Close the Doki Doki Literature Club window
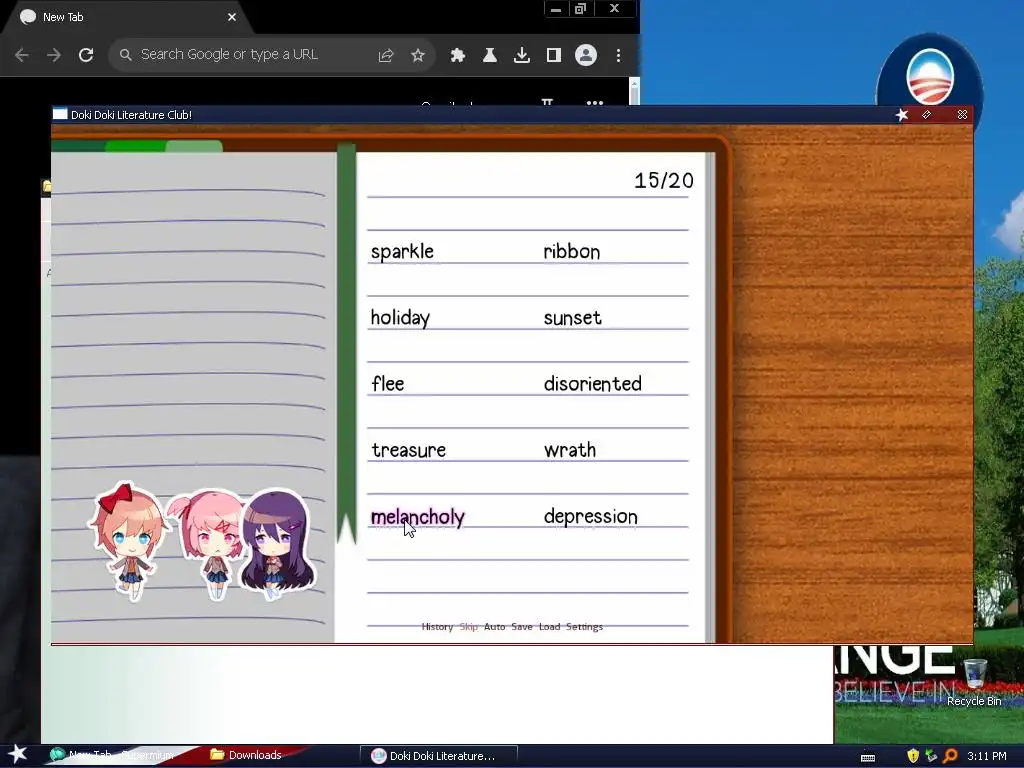The height and width of the screenshot is (768, 1024). pos(962,114)
